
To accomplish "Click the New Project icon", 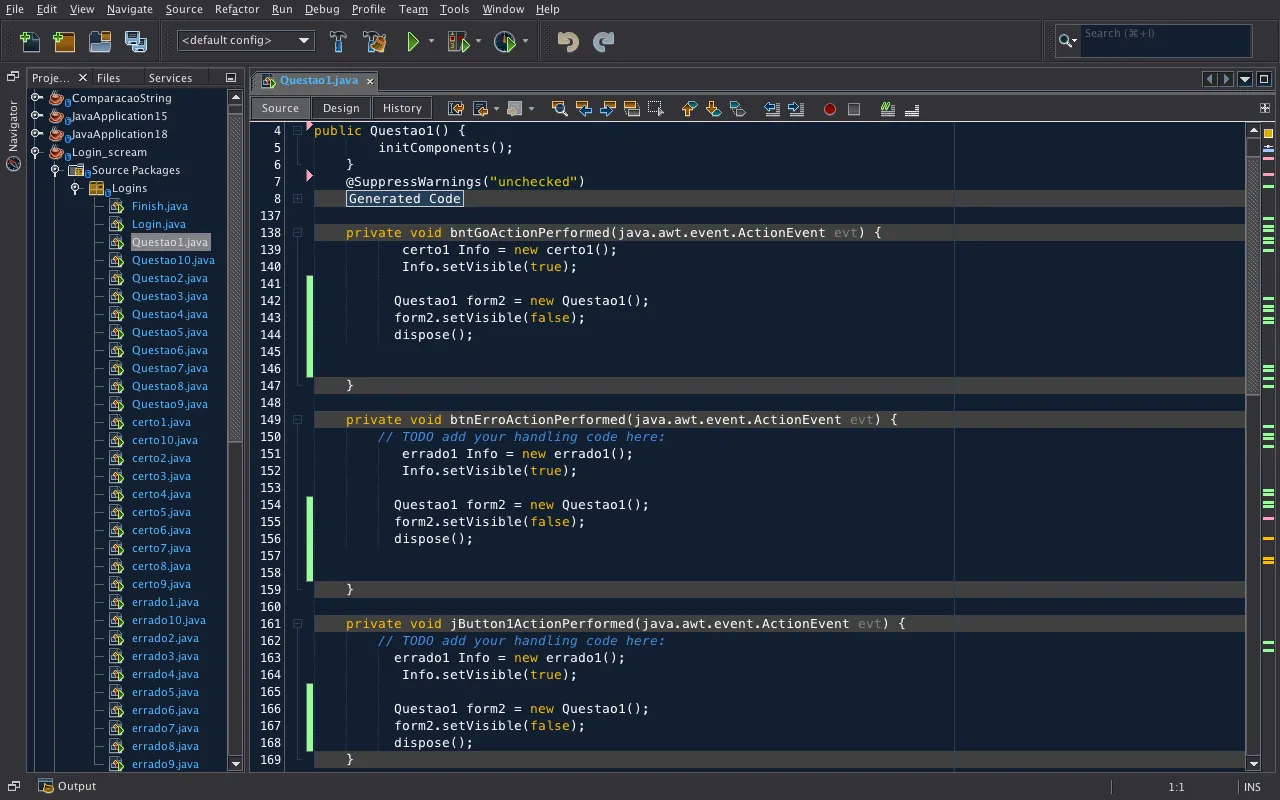I will [65, 41].
